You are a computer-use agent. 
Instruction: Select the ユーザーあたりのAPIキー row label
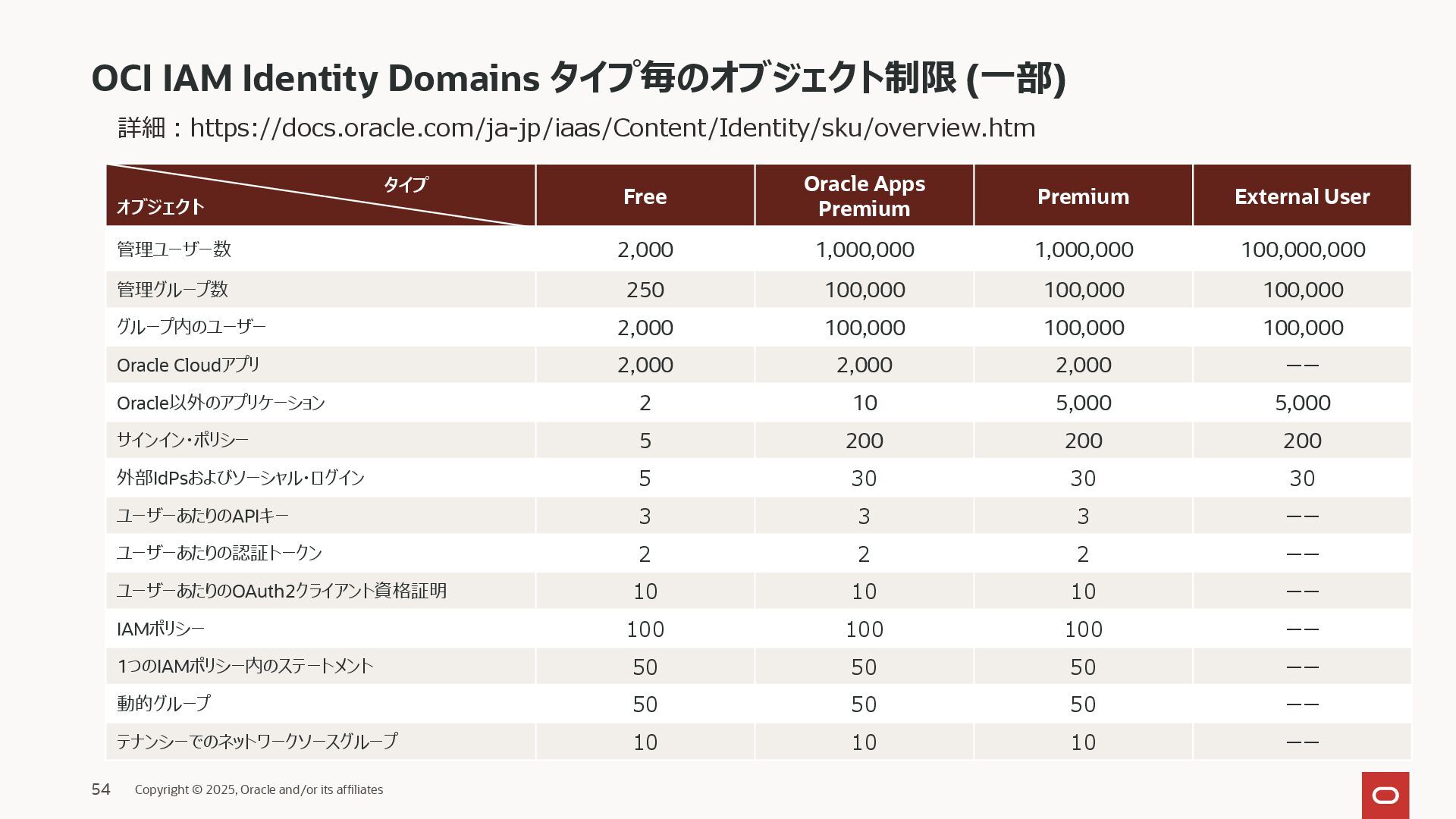pos(202,516)
